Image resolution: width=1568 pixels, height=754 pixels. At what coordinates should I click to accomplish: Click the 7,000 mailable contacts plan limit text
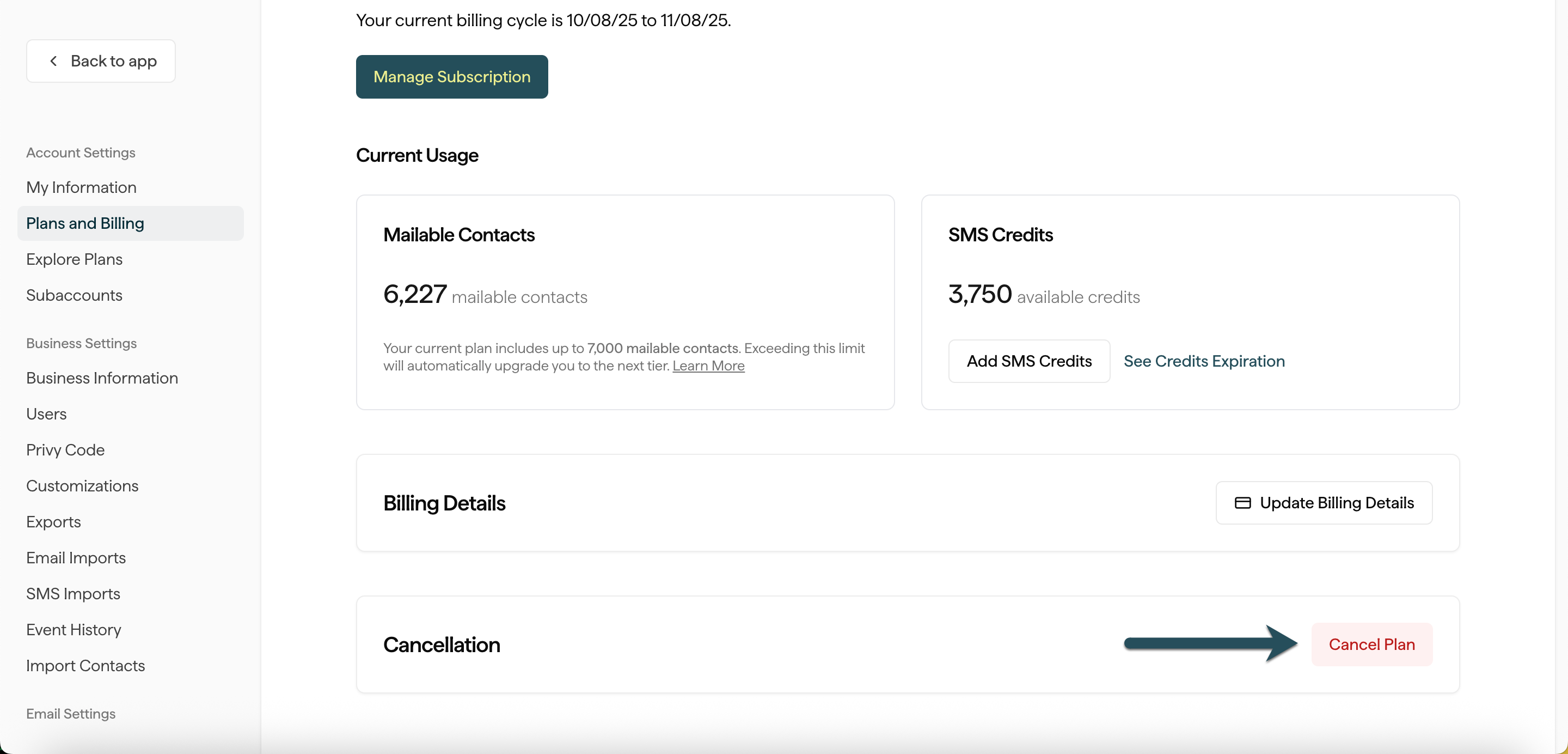(662, 348)
